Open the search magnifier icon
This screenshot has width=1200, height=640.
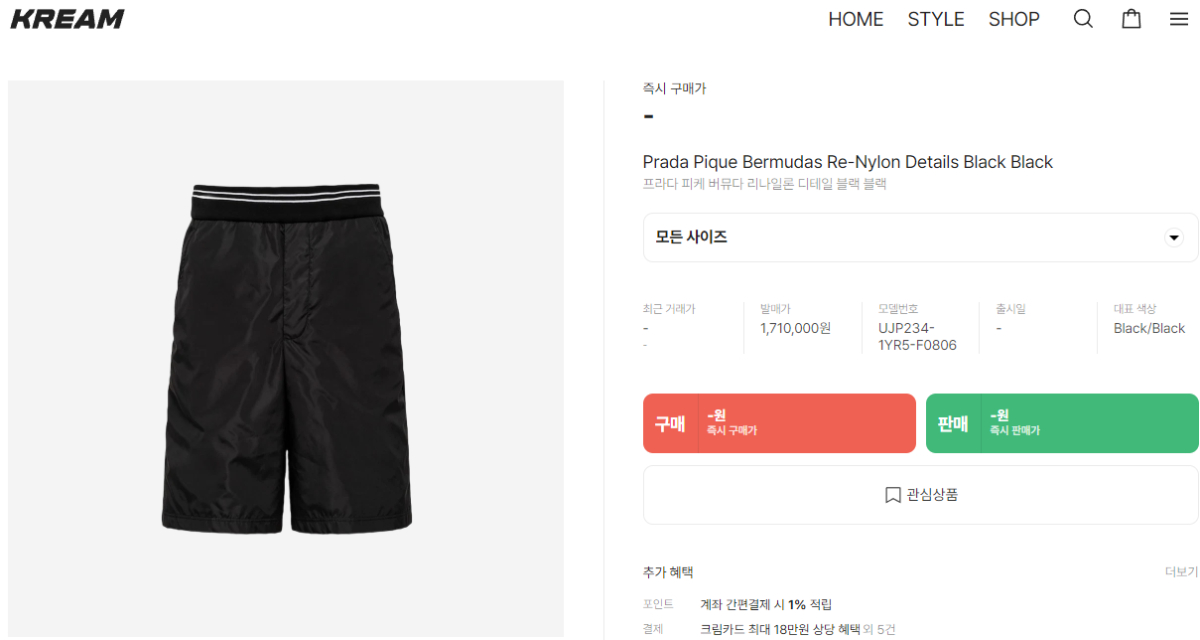point(1083,19)
